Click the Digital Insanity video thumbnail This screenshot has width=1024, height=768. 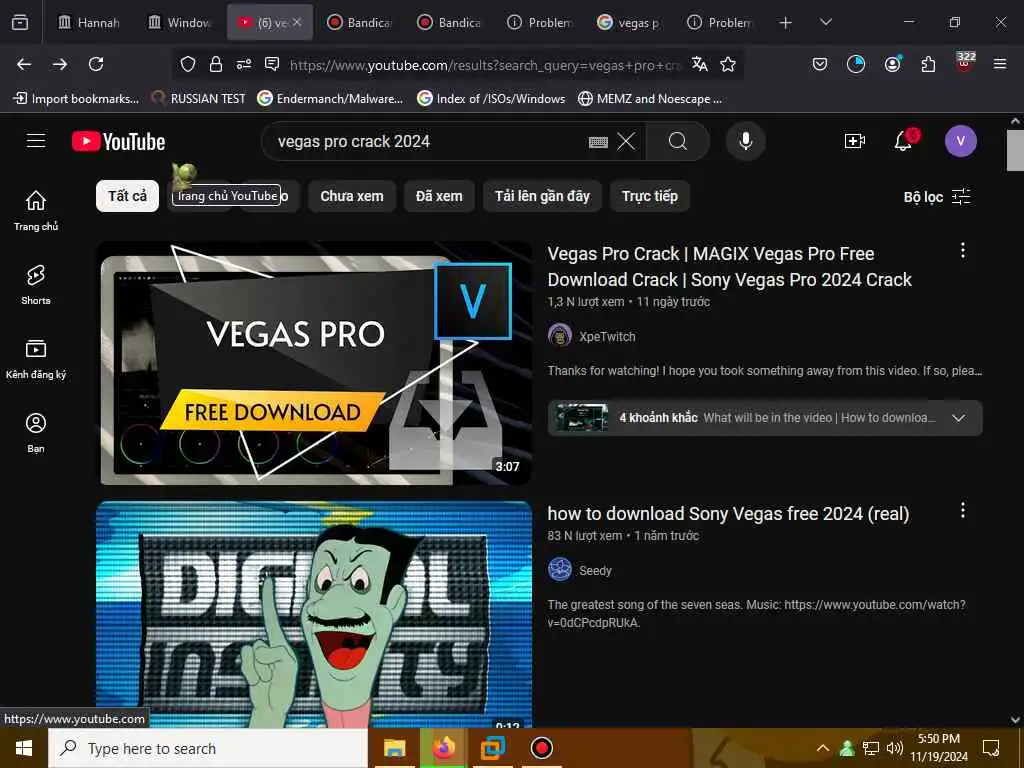pos(314,615)
